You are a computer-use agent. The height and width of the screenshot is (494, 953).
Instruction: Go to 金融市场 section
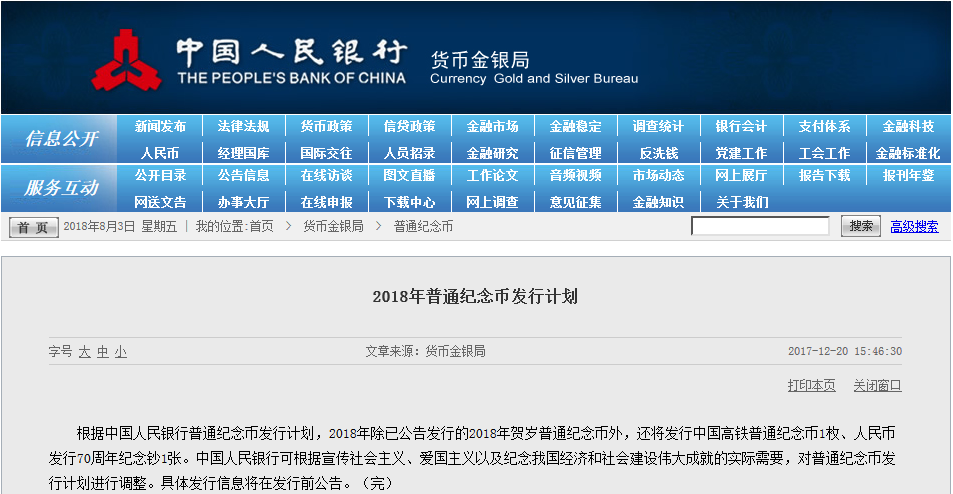pos(492,127)
